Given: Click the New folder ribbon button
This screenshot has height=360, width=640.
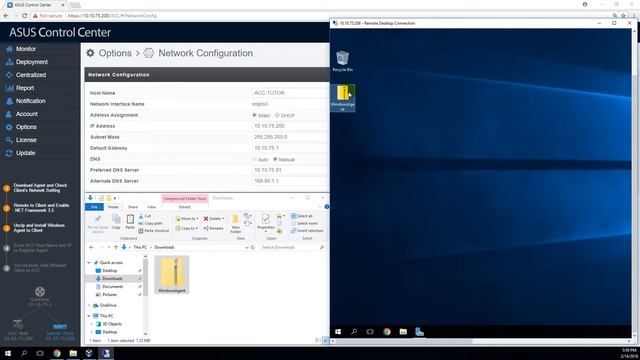Looking at the screenshot, I should [x=236, y=224].
